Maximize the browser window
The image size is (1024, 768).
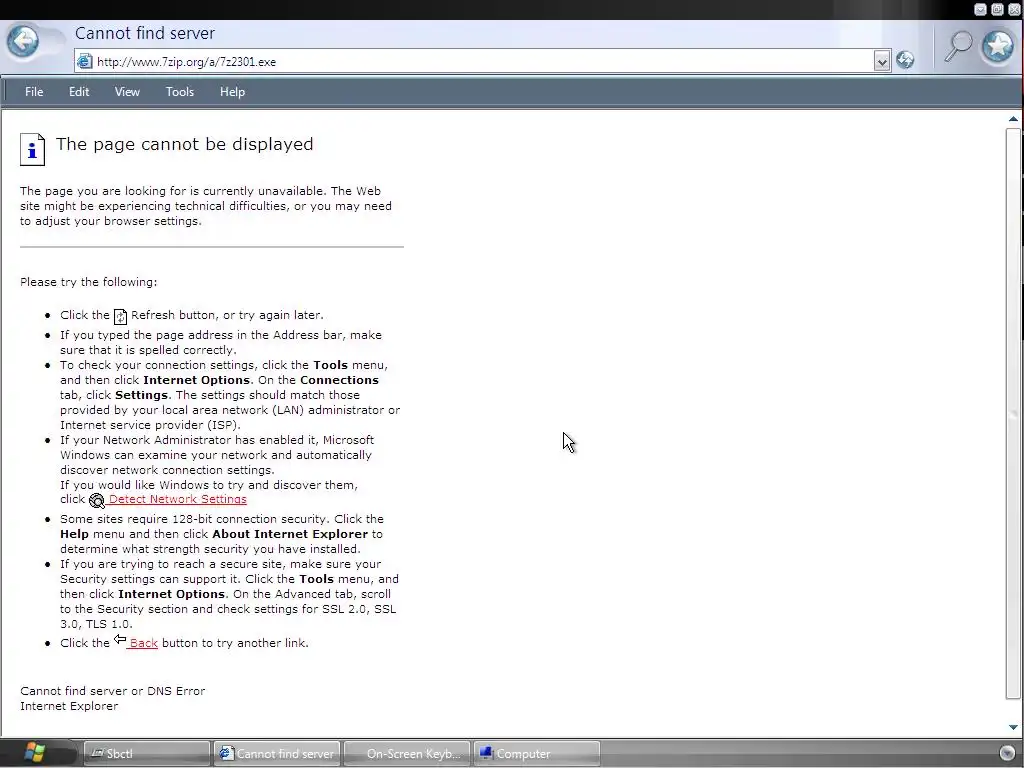[997, 9]
